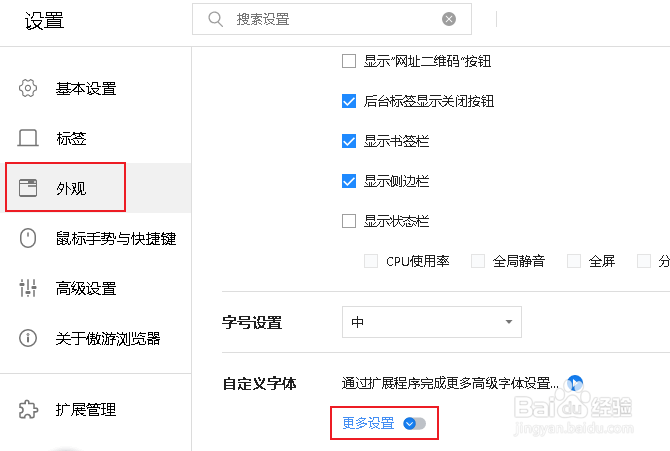Click the mouse icon for 鼠标手势与快捷键
The image size is (670, 451).
pos(28,238)
